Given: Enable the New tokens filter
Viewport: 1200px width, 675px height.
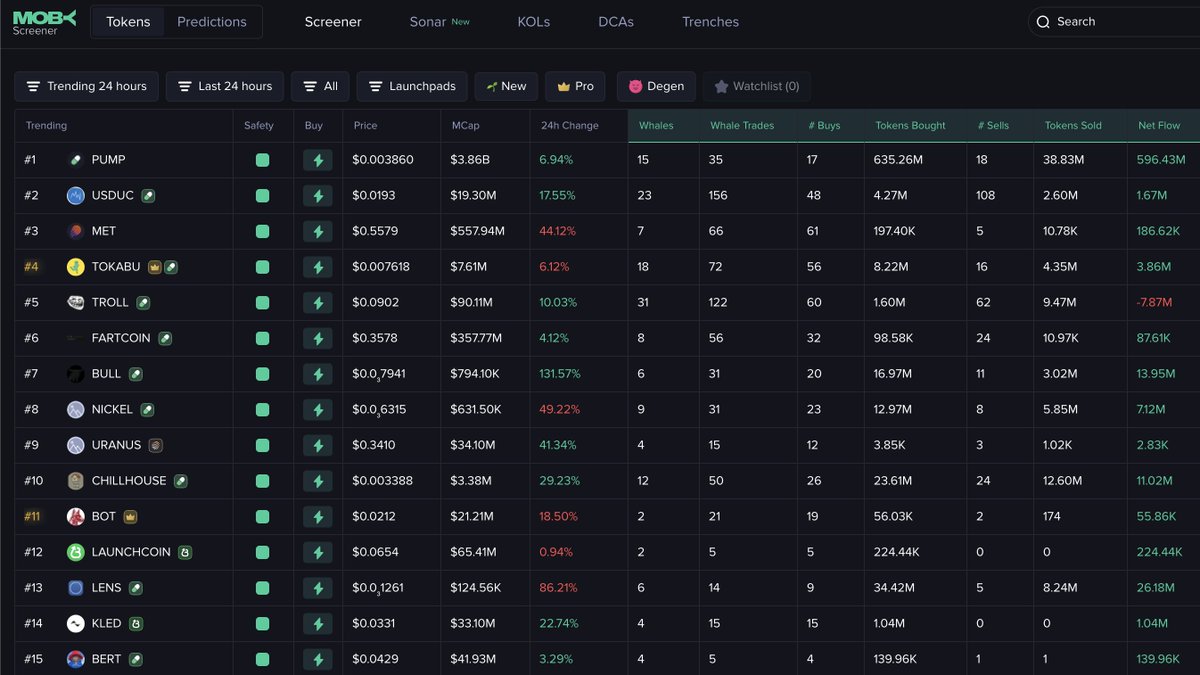Looking at the screenshot, I should pos(506,86).
